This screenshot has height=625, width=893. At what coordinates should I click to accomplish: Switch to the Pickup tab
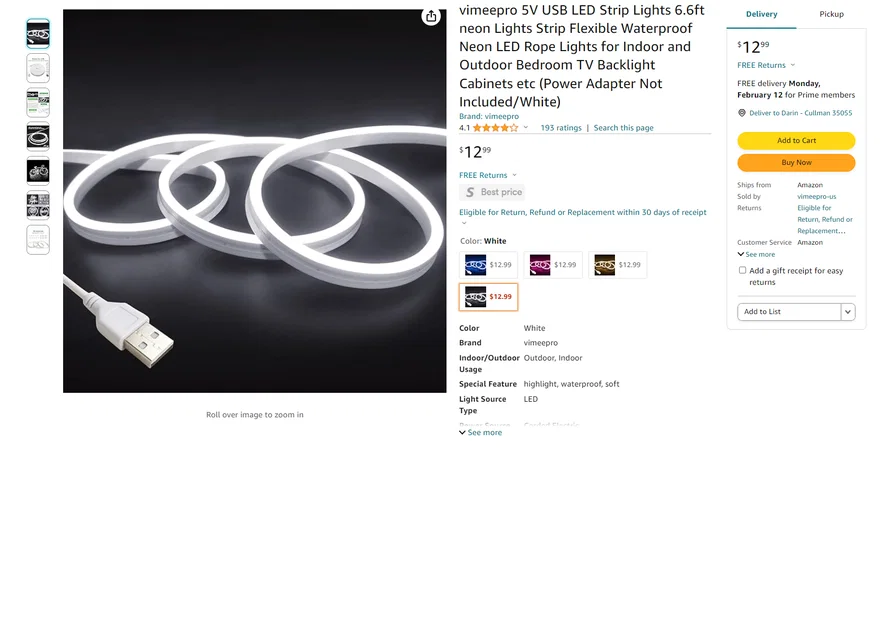831,14
